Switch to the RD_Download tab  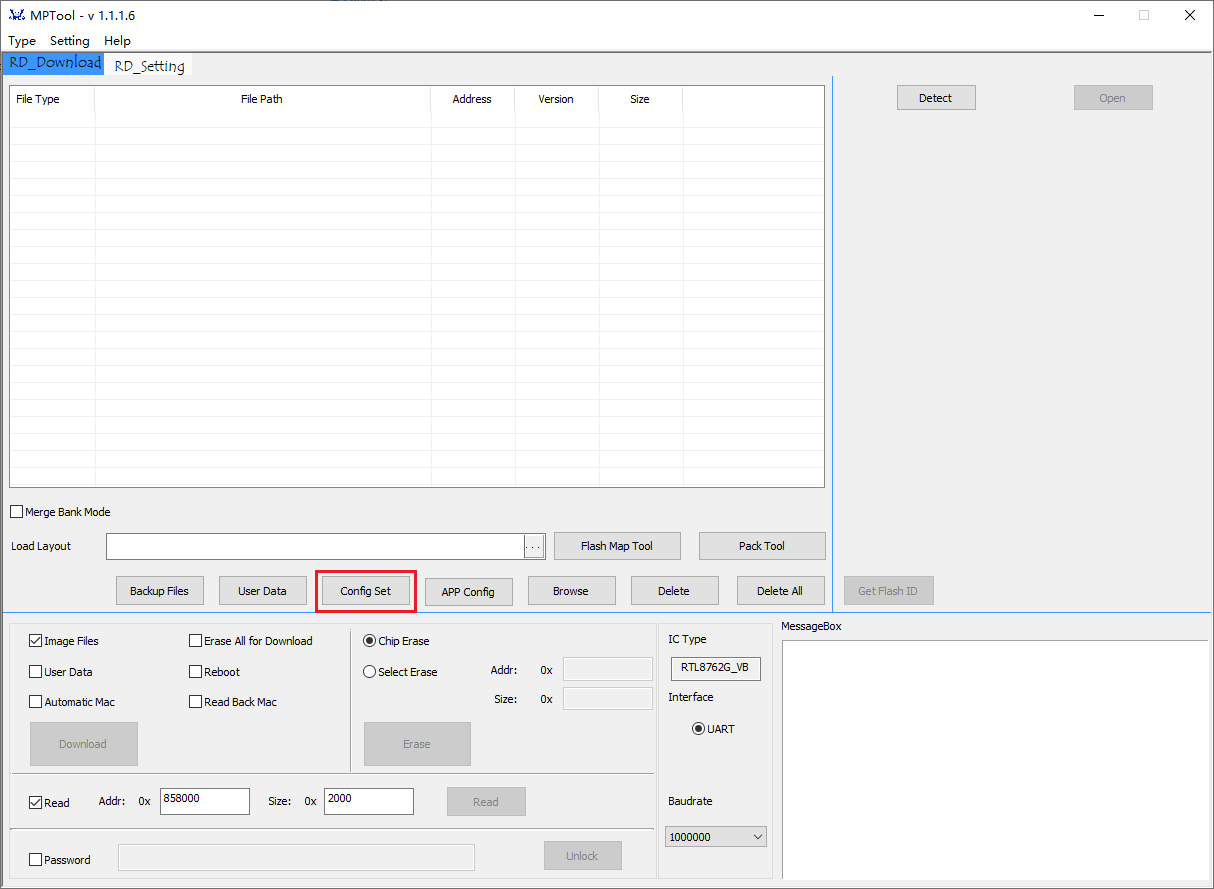click(x=54, y=63)
